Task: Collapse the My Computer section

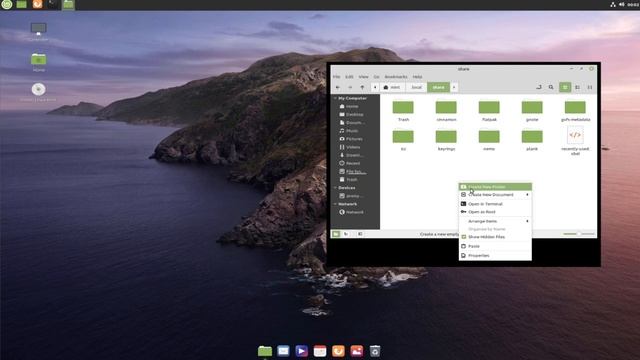Action: click(x=335, y=98)
